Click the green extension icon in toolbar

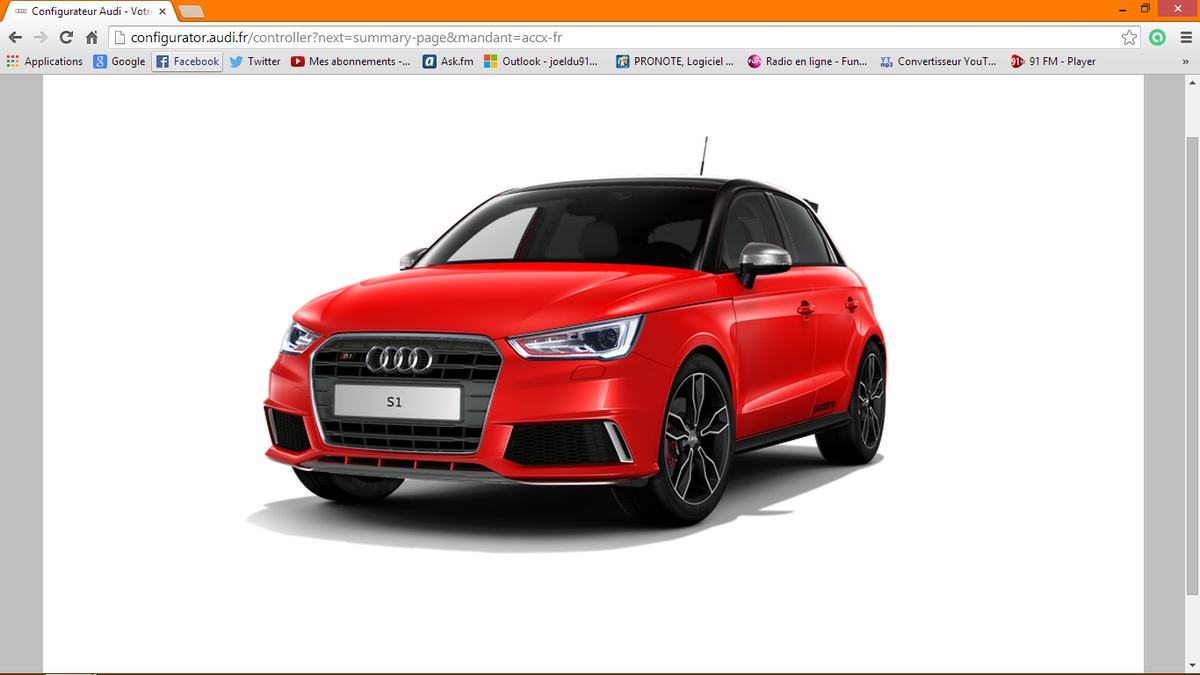coord(1158,37)
